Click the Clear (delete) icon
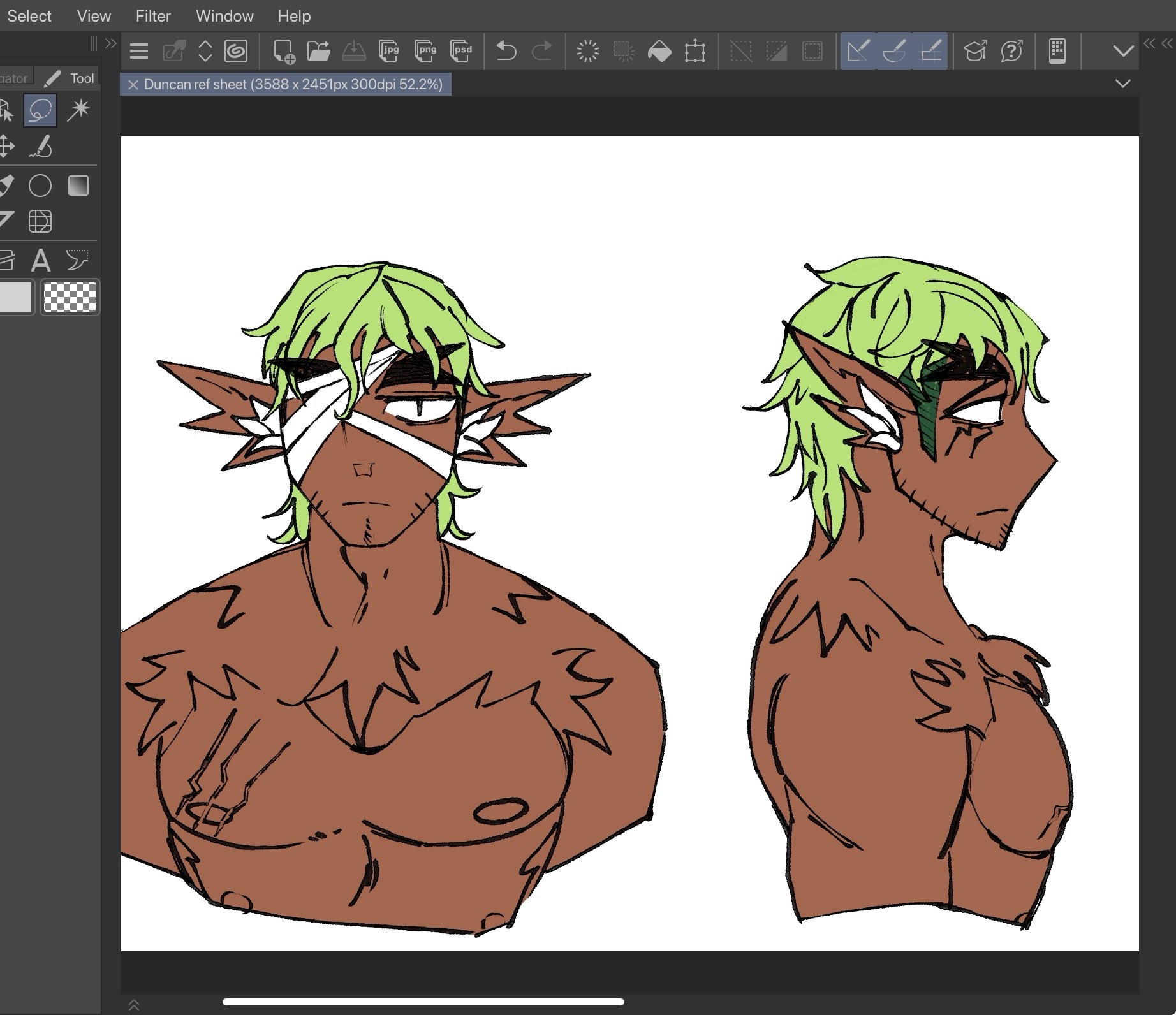 click(x=587, y=51)
